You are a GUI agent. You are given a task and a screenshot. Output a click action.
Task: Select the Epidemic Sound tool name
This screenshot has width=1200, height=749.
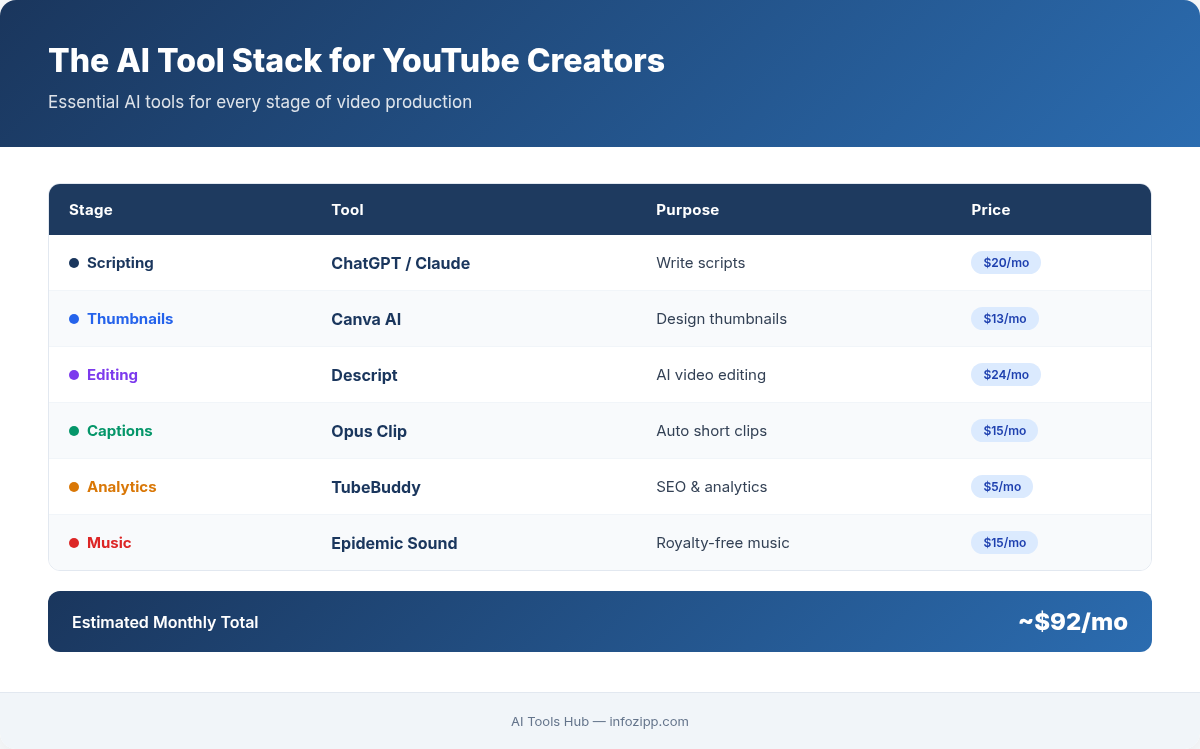394,542
